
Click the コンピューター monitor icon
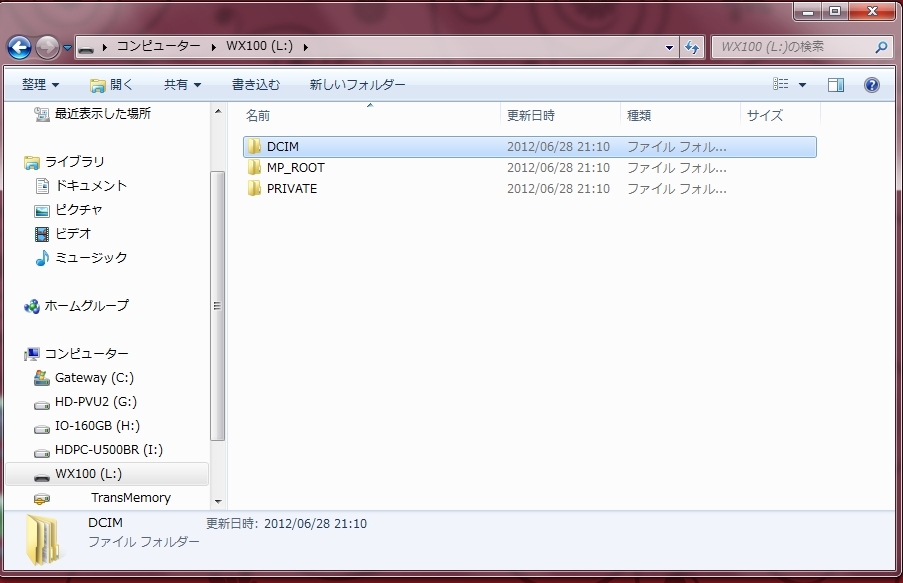point(32,354)
